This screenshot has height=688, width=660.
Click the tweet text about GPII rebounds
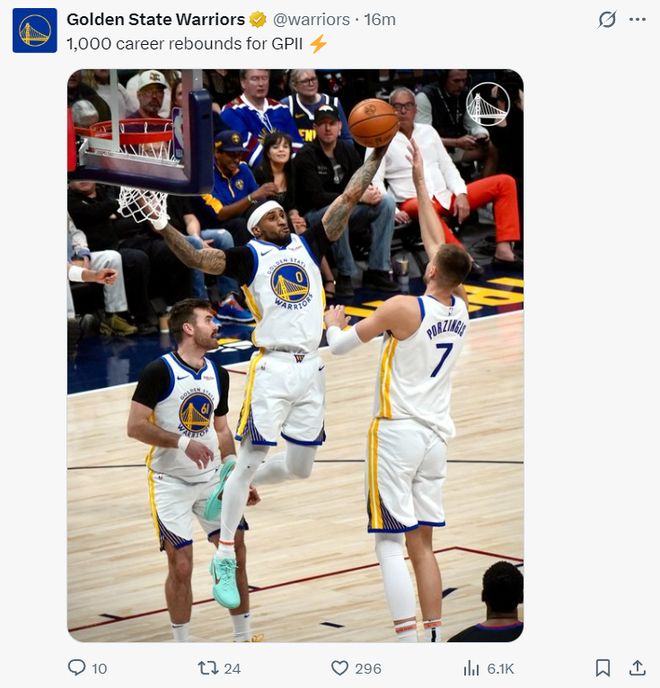187,43
